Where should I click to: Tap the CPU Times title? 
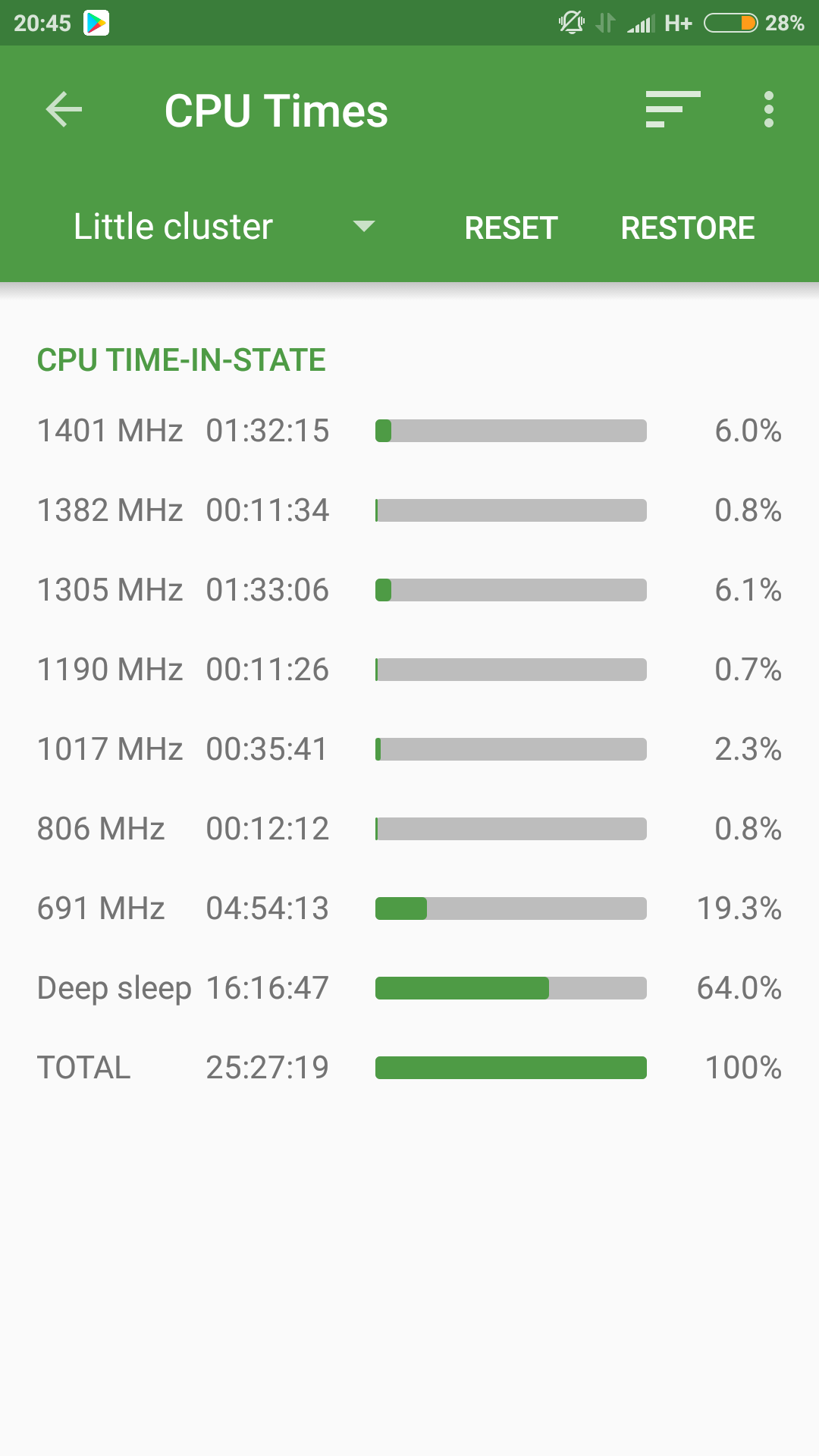click(276, 111)
